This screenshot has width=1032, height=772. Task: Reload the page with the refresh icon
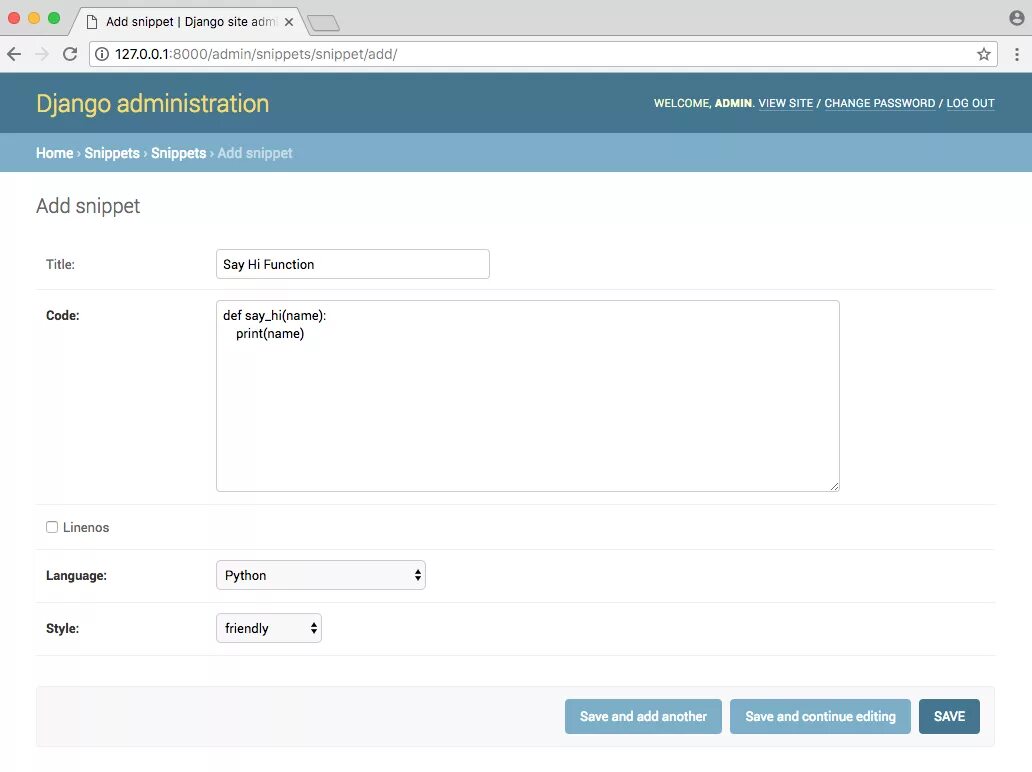click(70, 54)
